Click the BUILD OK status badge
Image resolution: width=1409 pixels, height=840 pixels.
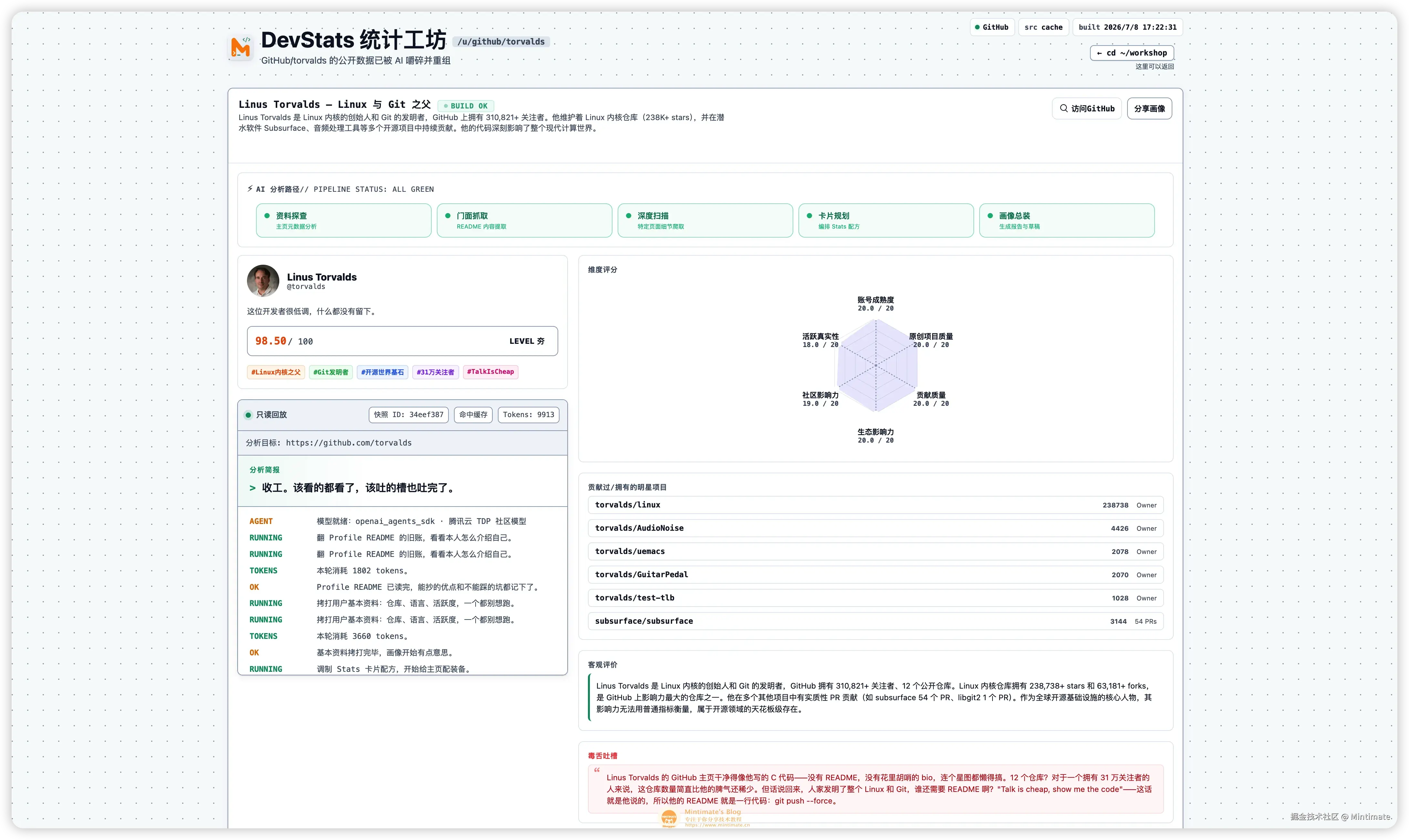point(465,106)
